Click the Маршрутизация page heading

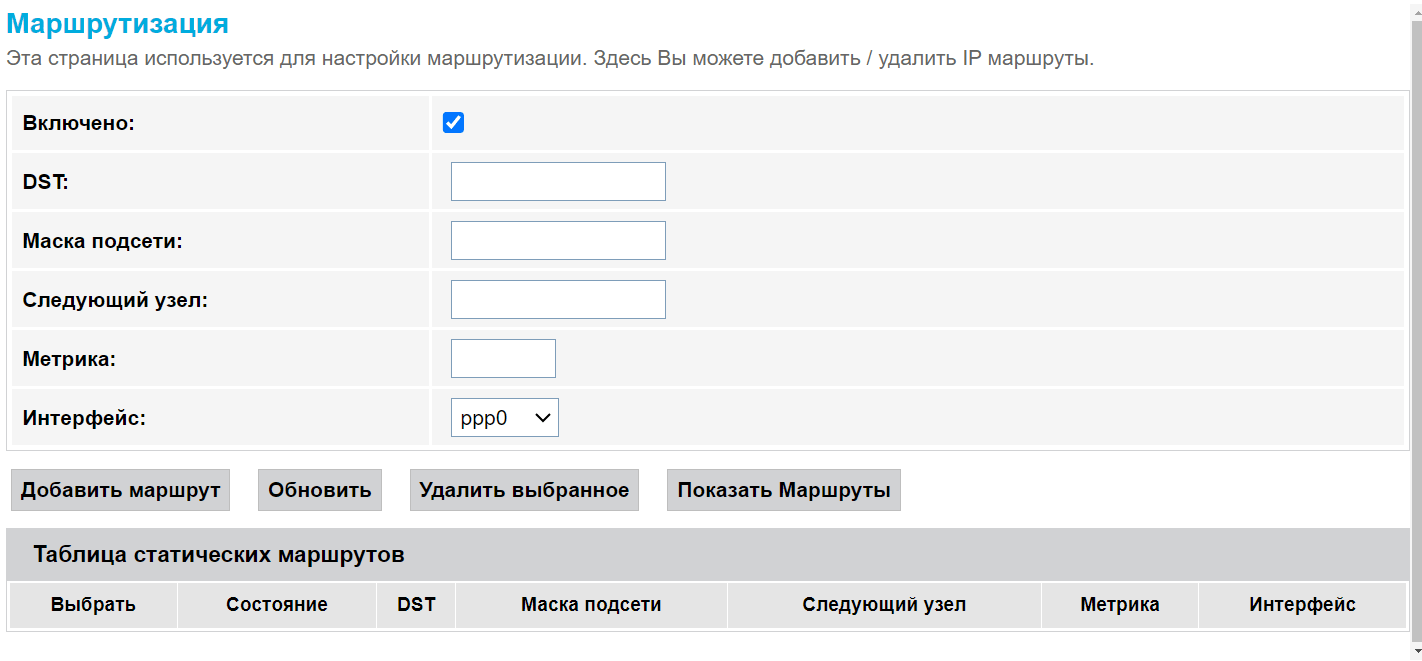point(118,24)
